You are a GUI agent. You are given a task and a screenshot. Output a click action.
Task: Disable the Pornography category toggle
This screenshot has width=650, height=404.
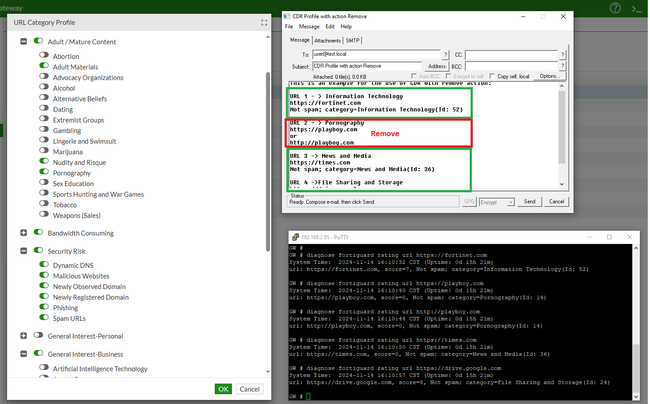(x=44, y=172)
